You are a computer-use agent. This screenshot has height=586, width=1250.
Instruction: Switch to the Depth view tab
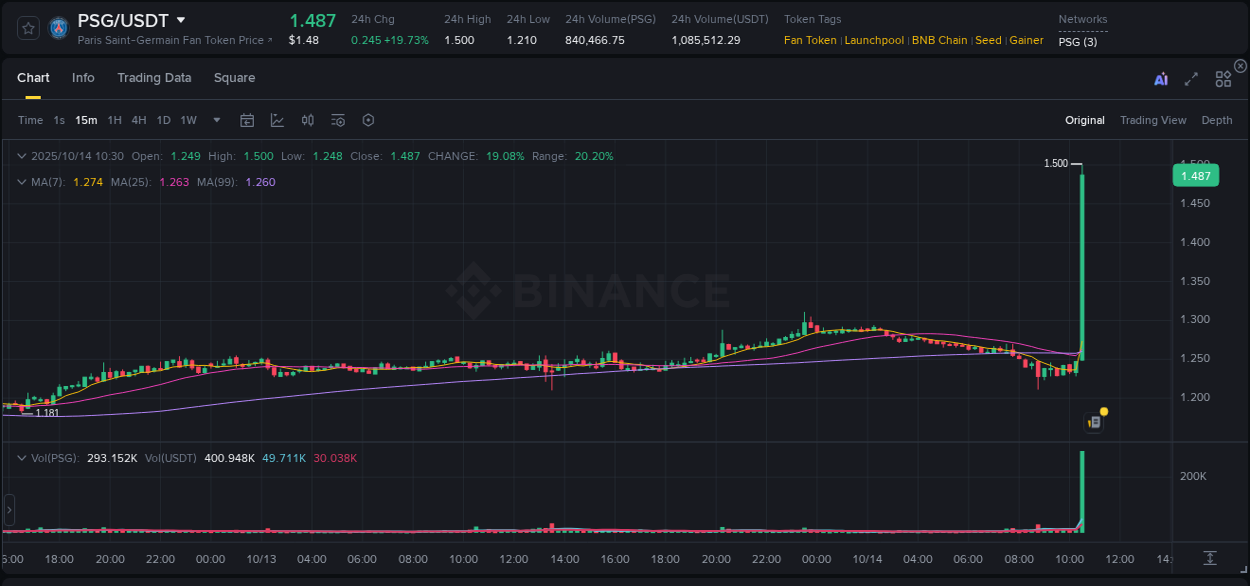pos(1217,120)
